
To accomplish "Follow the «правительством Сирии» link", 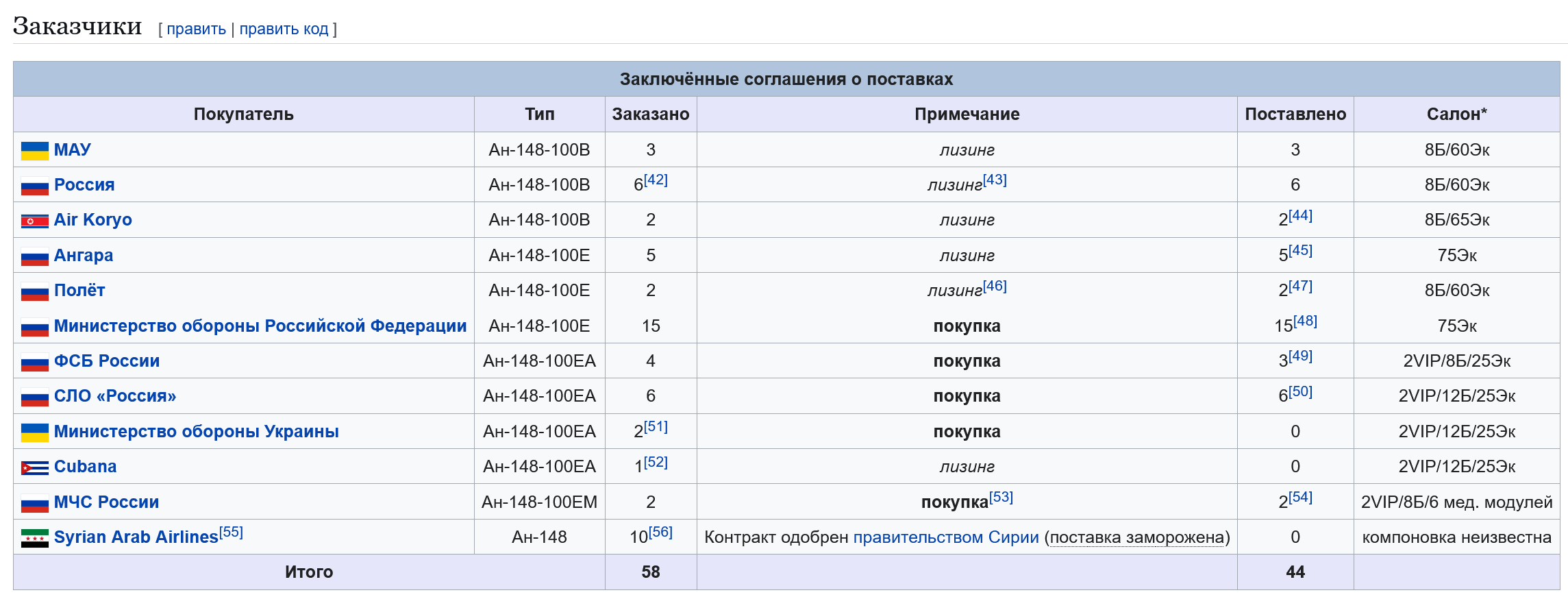I will pos(946,537).
